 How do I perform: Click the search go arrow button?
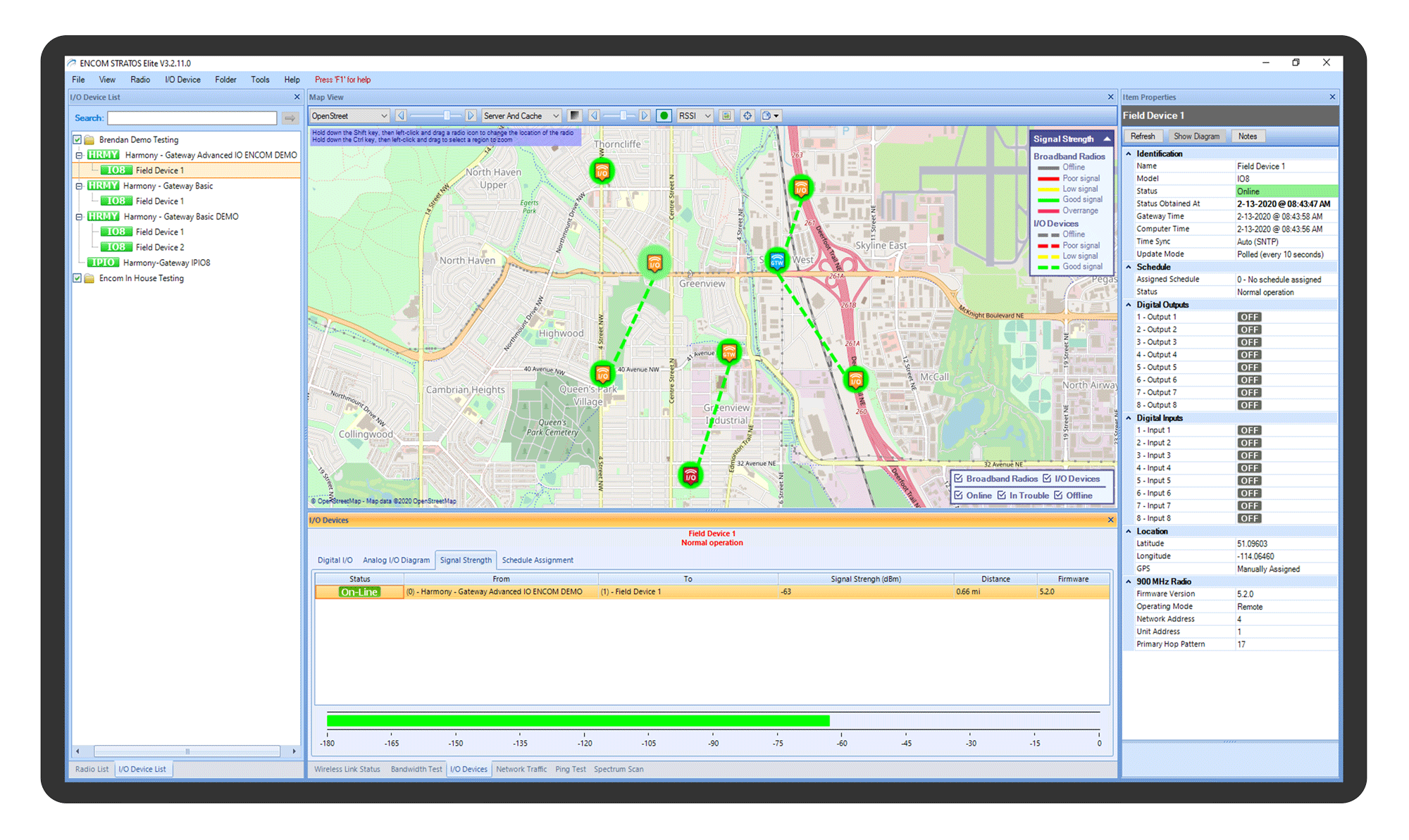pyautogui.click(x=290, y=118)
